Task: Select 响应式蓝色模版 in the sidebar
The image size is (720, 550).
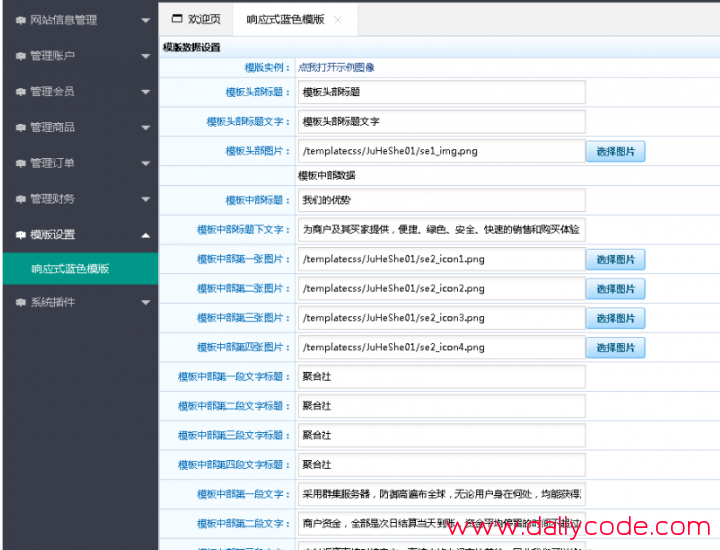Action: pyautogui.click(x=70, y=269)
